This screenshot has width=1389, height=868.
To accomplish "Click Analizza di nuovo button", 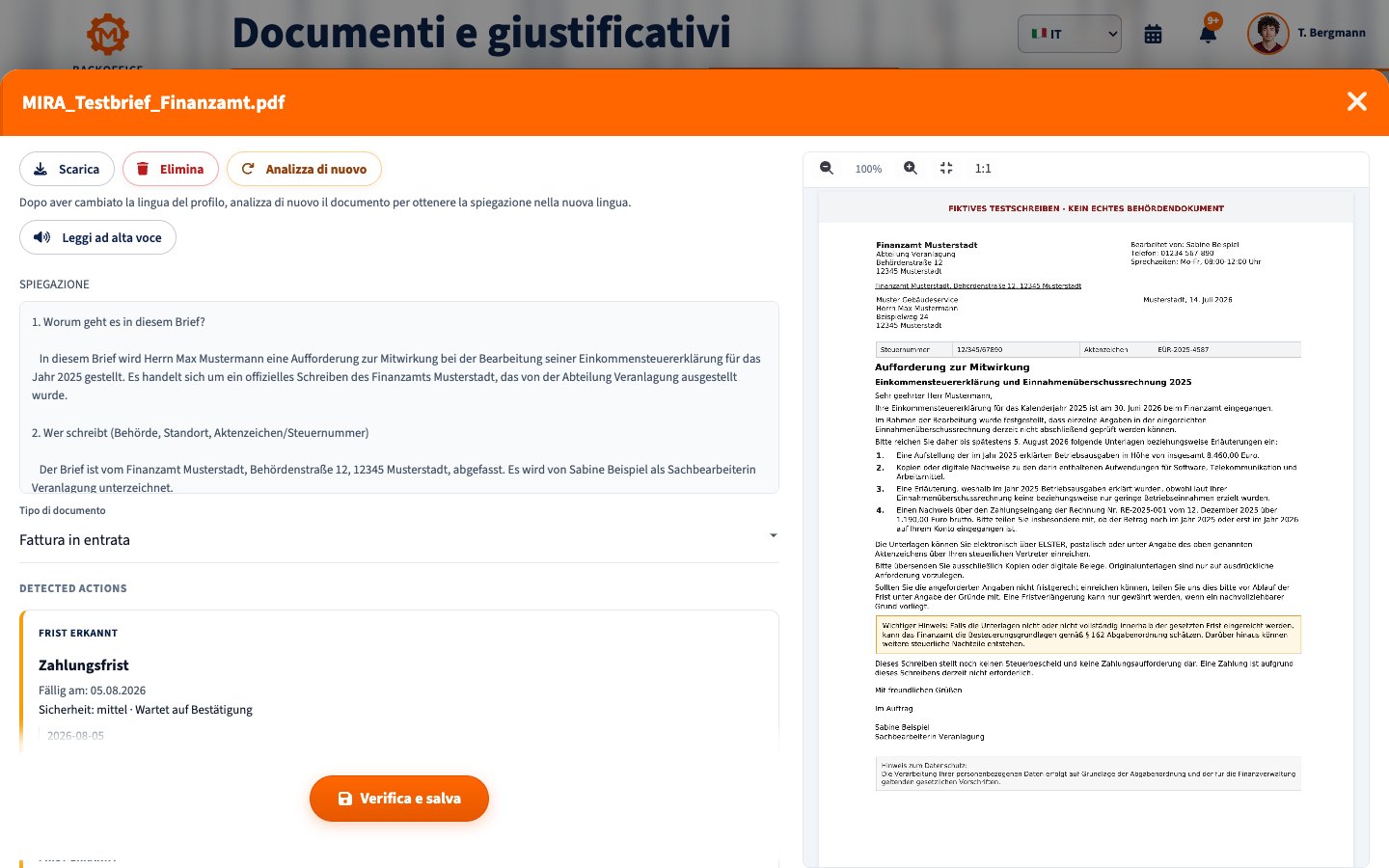I will (x=304, y=169).
